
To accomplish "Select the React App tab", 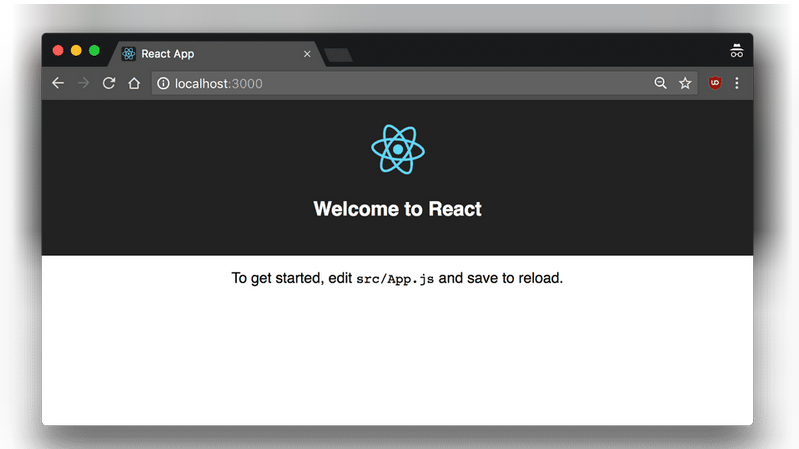I will click(x=217, y=54).
